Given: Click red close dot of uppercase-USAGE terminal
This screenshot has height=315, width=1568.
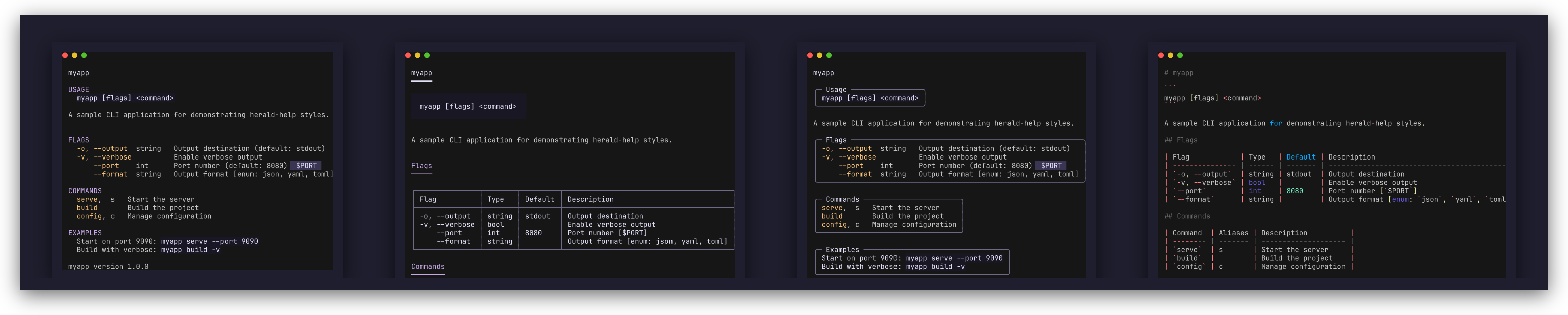Looking at the screenshot, I should (65, 55).
